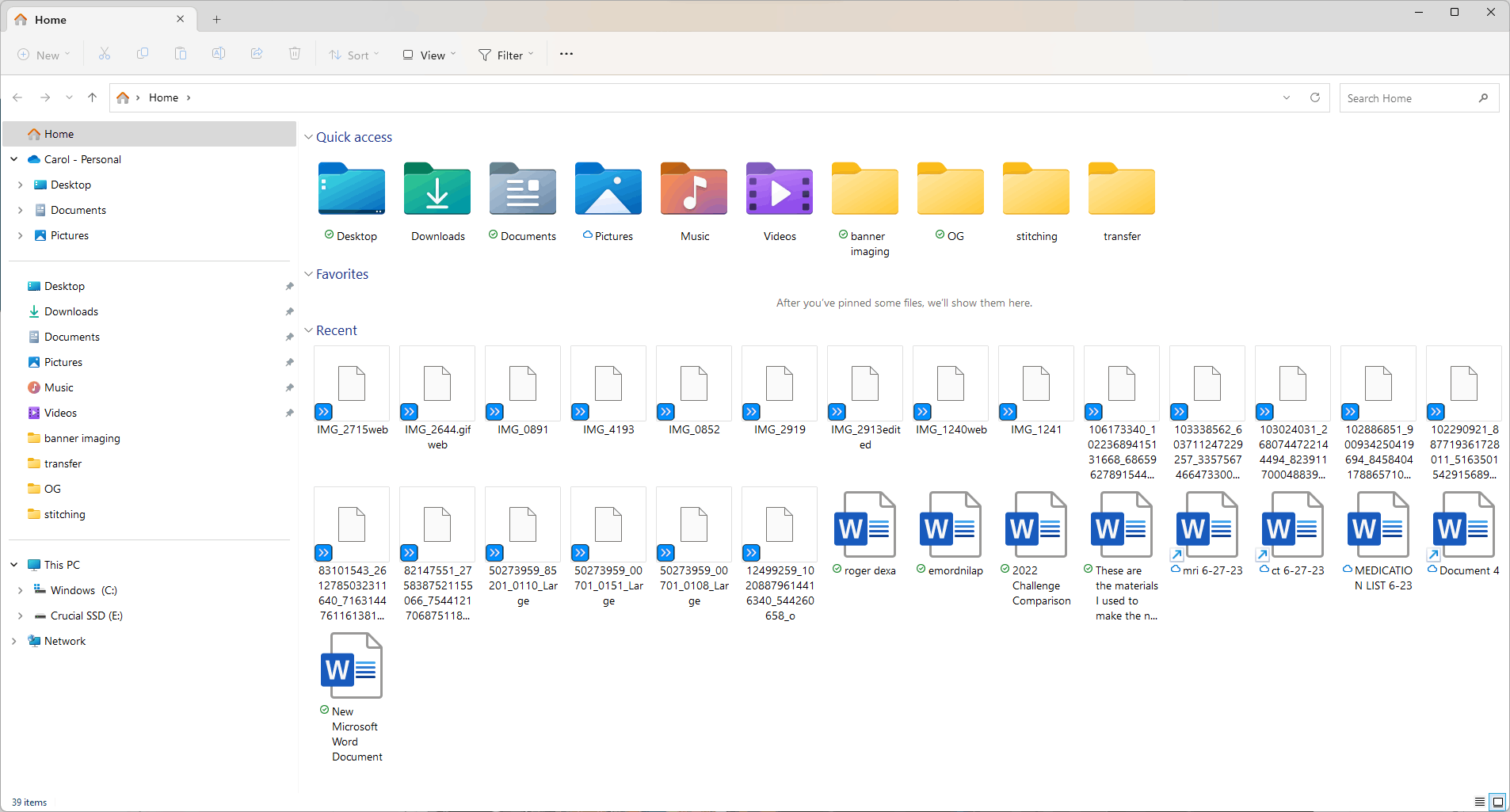The width and height of the screenshot is (1510, 812).
Task: Click the Copy icon in toolbar
Action: 143,54
